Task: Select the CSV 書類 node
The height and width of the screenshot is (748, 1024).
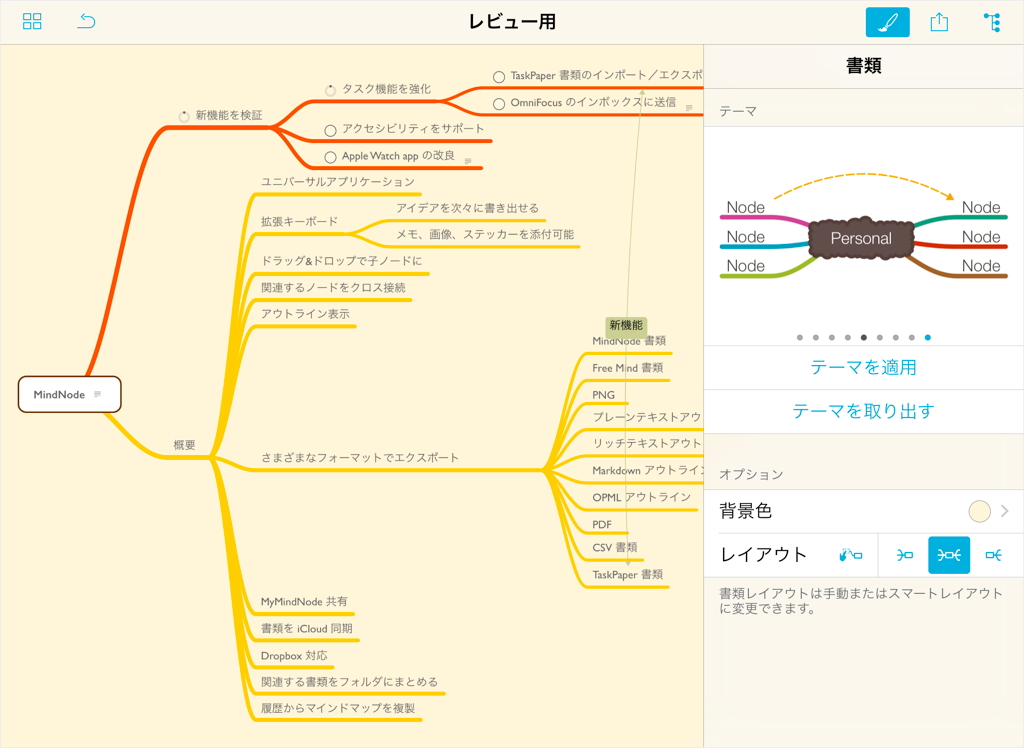Action: point(615,547)
